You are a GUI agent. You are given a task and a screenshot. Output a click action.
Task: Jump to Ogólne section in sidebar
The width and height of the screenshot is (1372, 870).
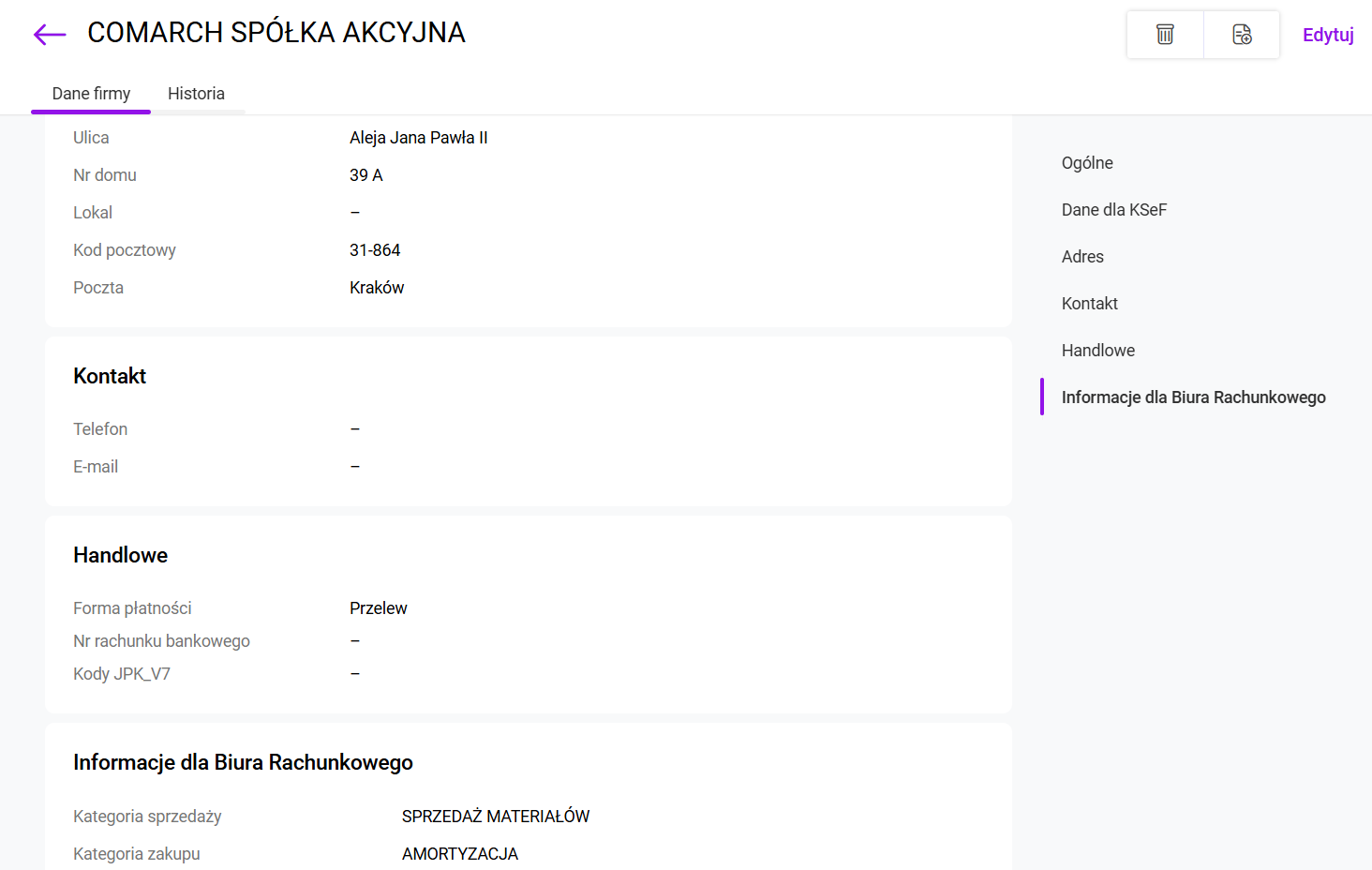coord(1087,163)
